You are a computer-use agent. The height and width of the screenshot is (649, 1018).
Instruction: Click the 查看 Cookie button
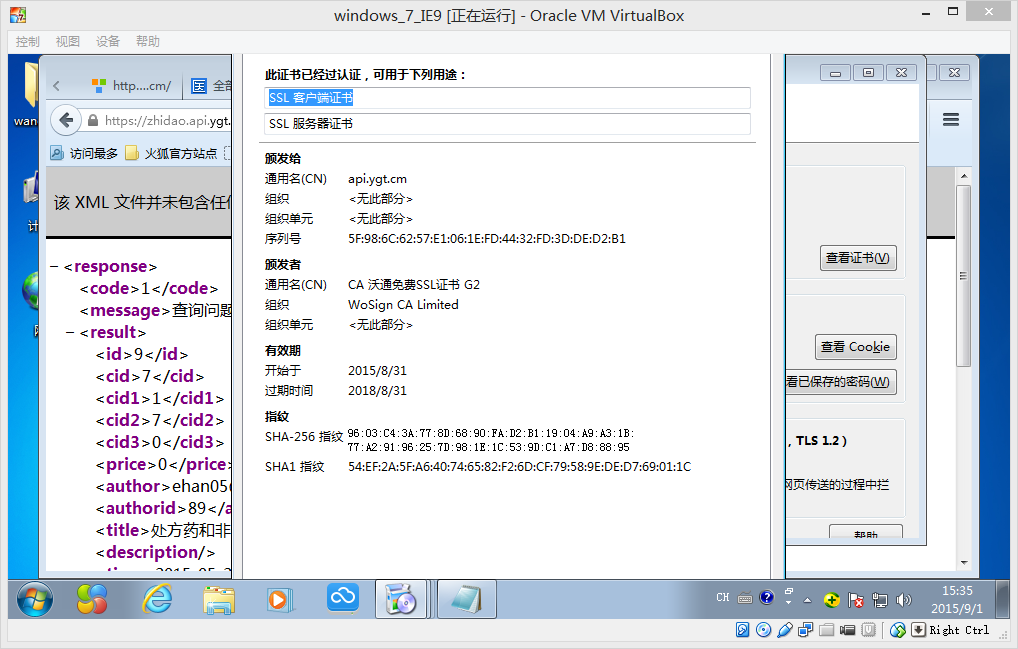(x=855, y=347)
